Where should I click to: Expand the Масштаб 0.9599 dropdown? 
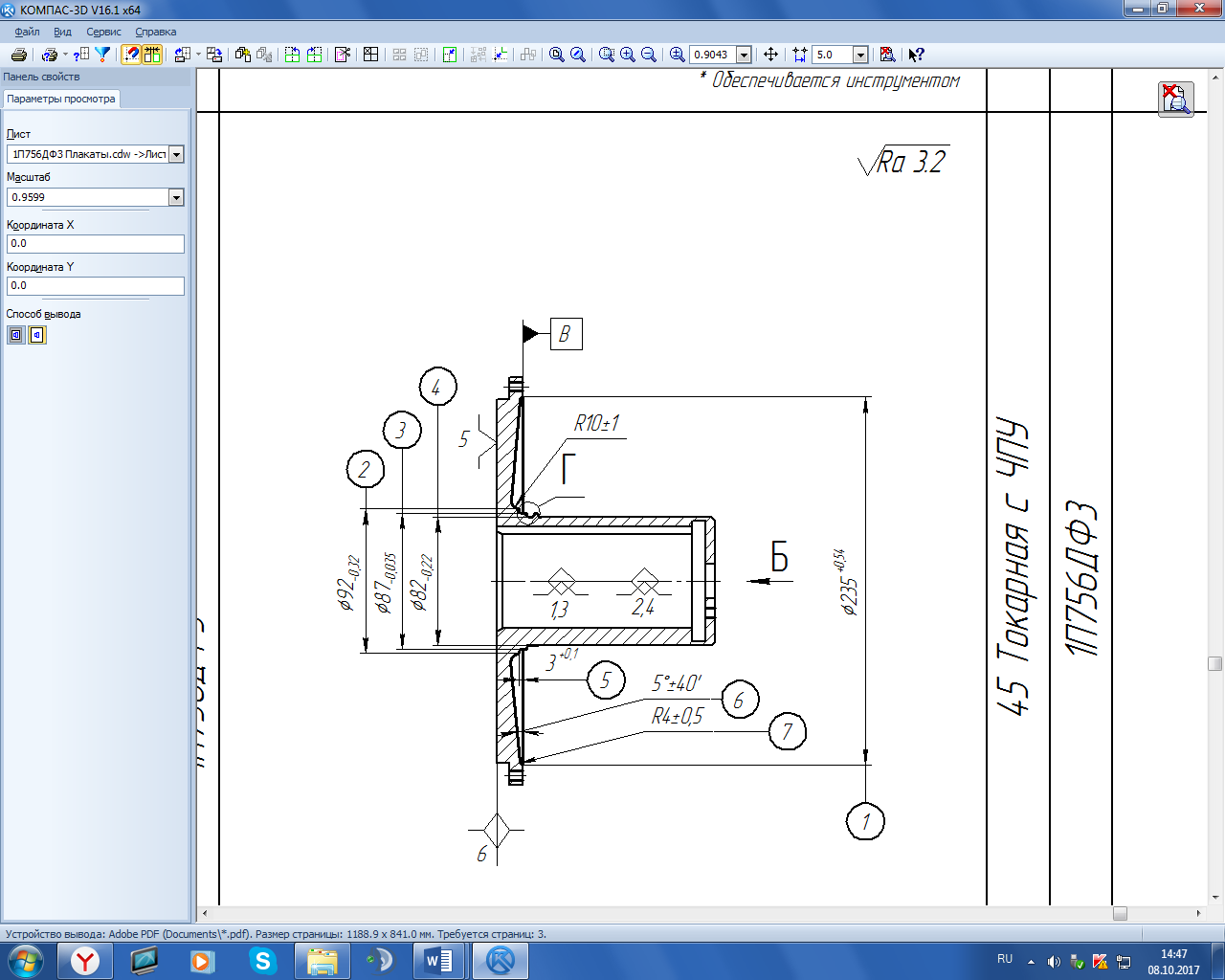point(176,197)
